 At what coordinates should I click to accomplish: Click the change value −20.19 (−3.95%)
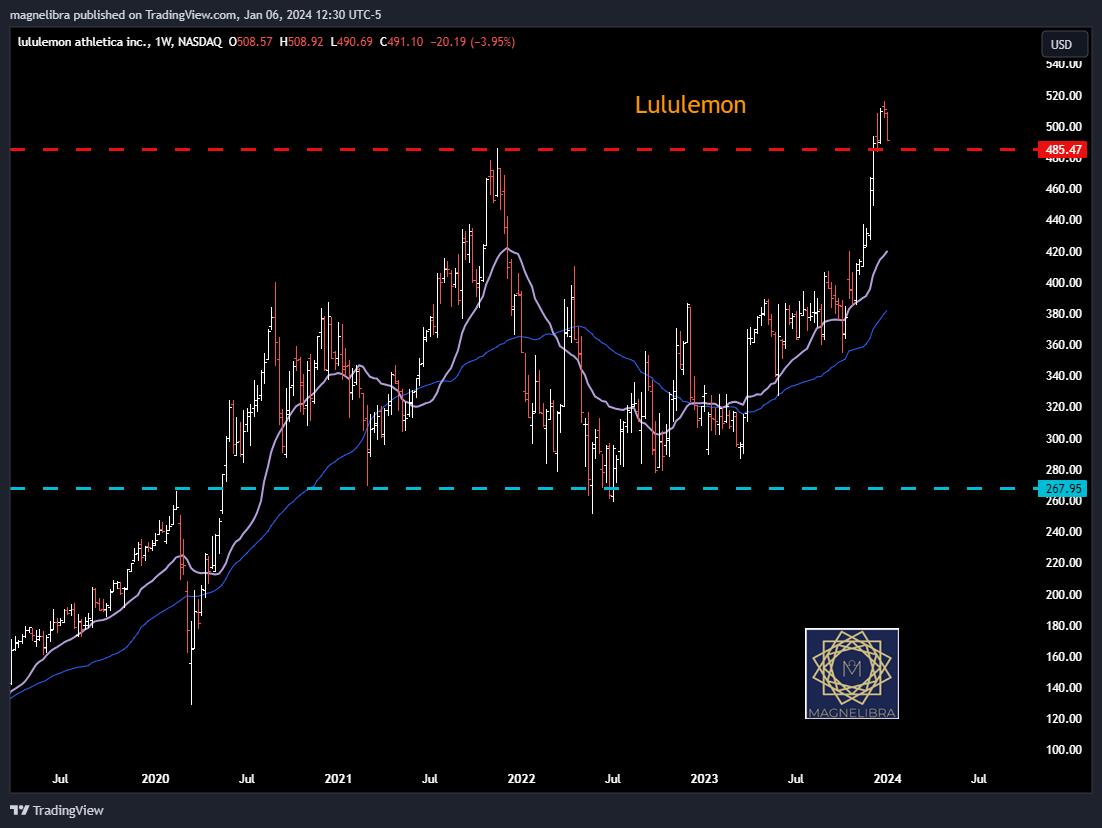[x=473, y=42]
